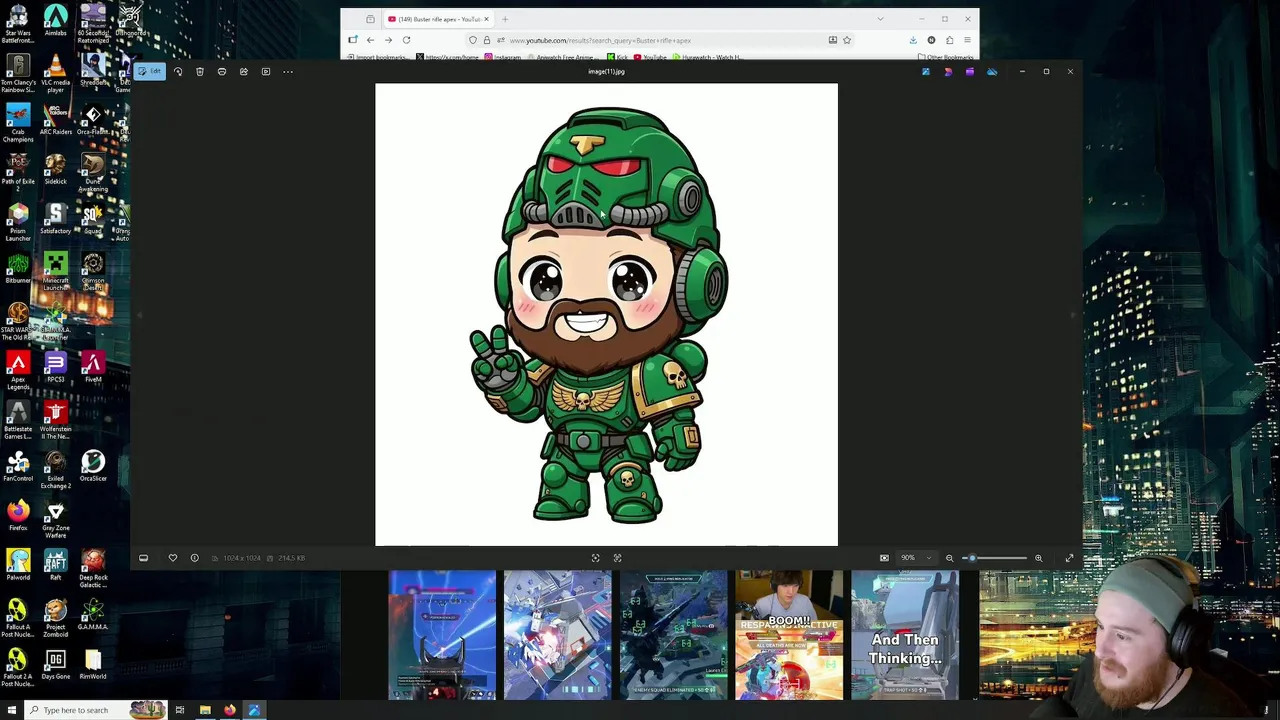Open the Palworld desktop shortcut
This screenshot has width=1280, height=720.
tap(18, 565)
